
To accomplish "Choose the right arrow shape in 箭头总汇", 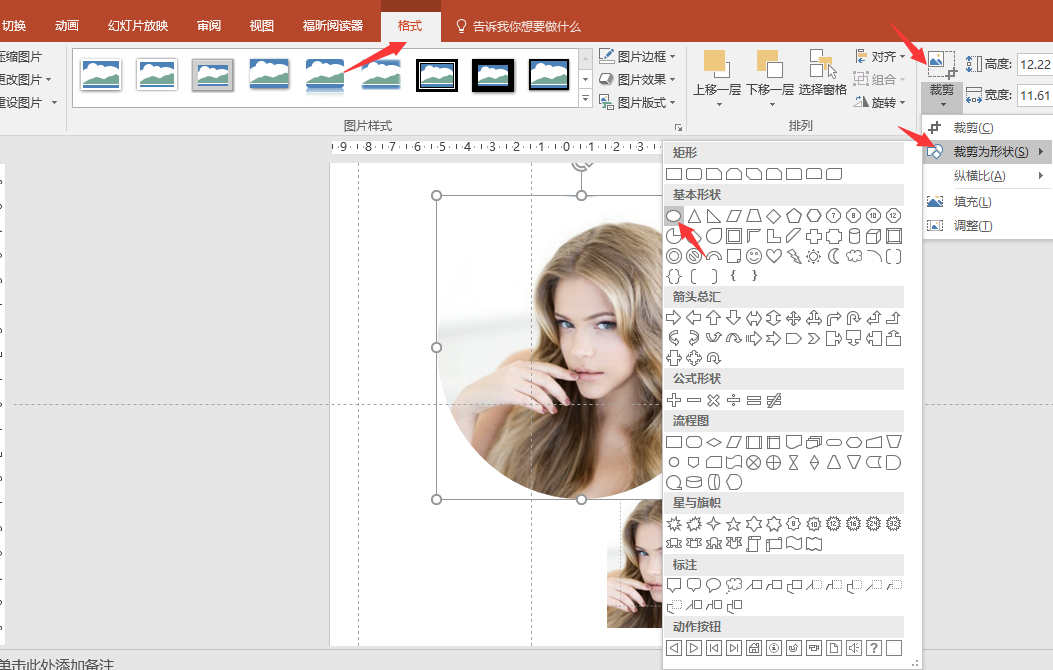I will pos(674,317).
